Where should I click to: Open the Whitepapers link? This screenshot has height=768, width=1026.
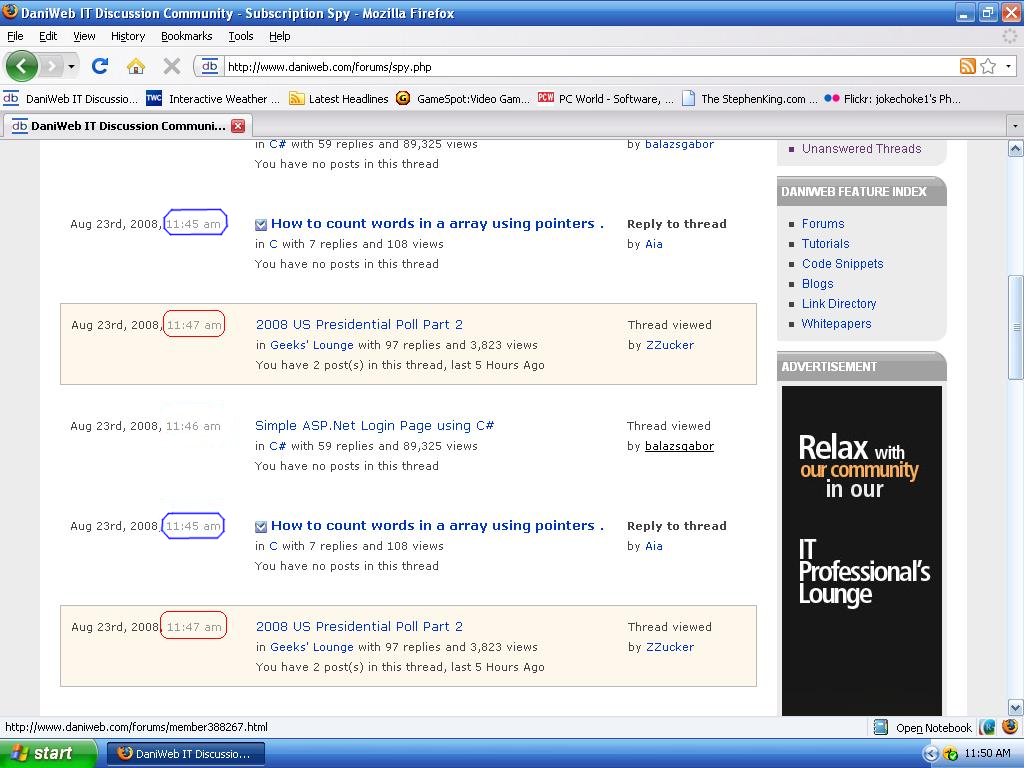[x=836, y=324]
